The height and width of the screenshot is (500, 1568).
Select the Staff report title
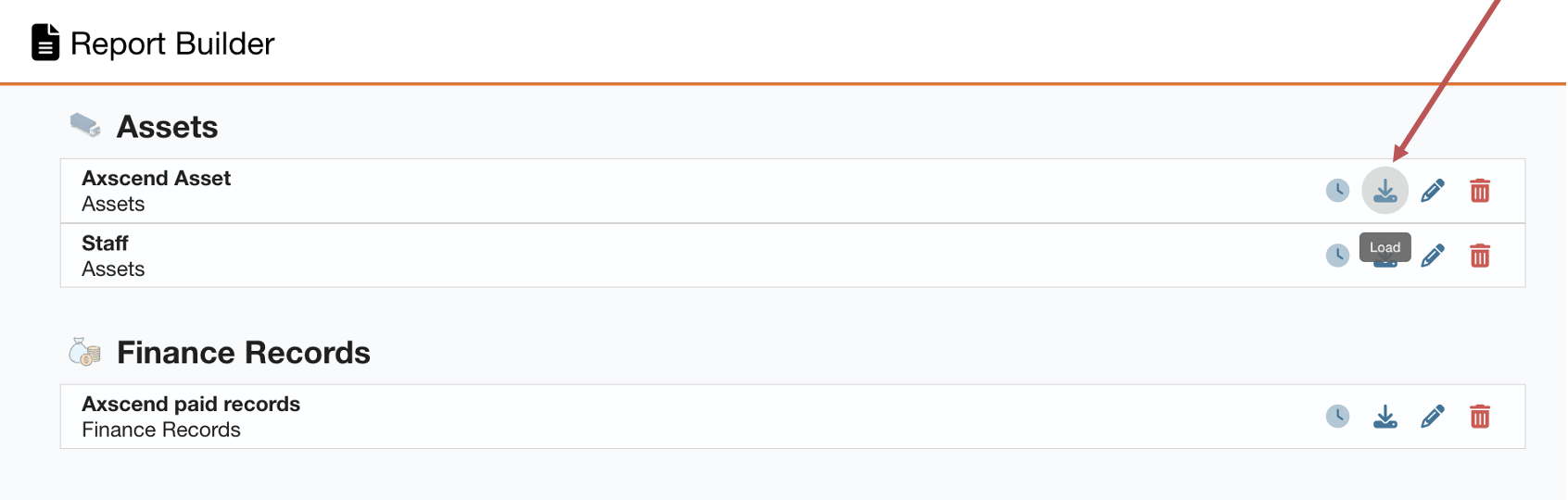point(105,244)
